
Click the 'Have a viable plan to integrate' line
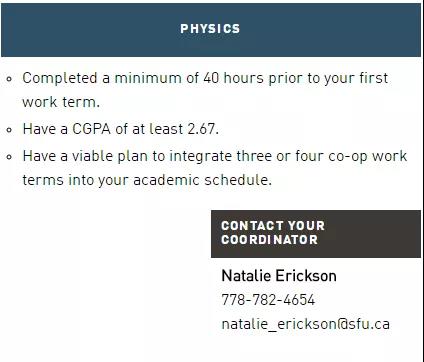click(x=215, y=156)
